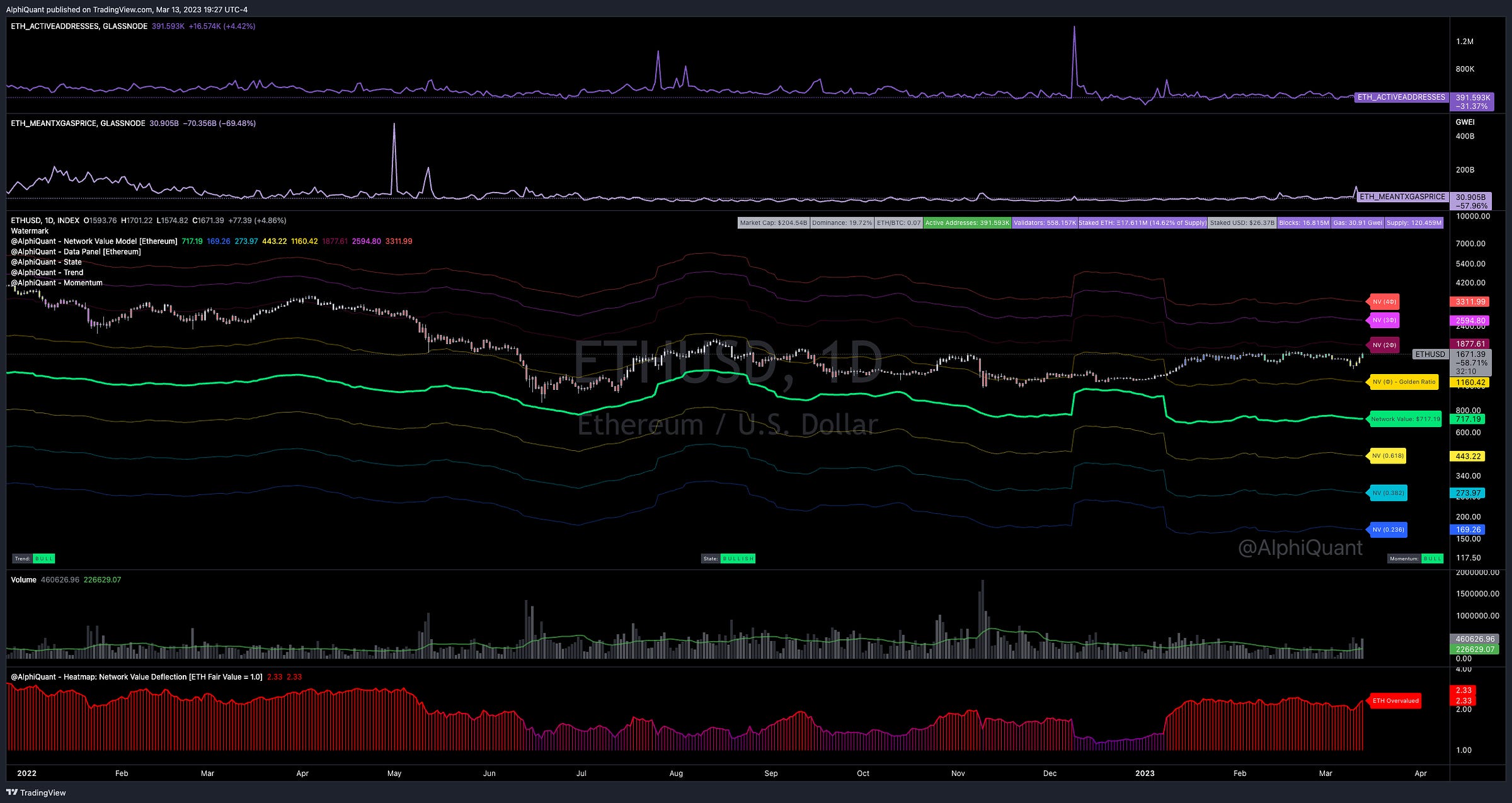Click the Supply: 120.459M data cell
Screen dimensions: 1512x803
coord(1414,223)
